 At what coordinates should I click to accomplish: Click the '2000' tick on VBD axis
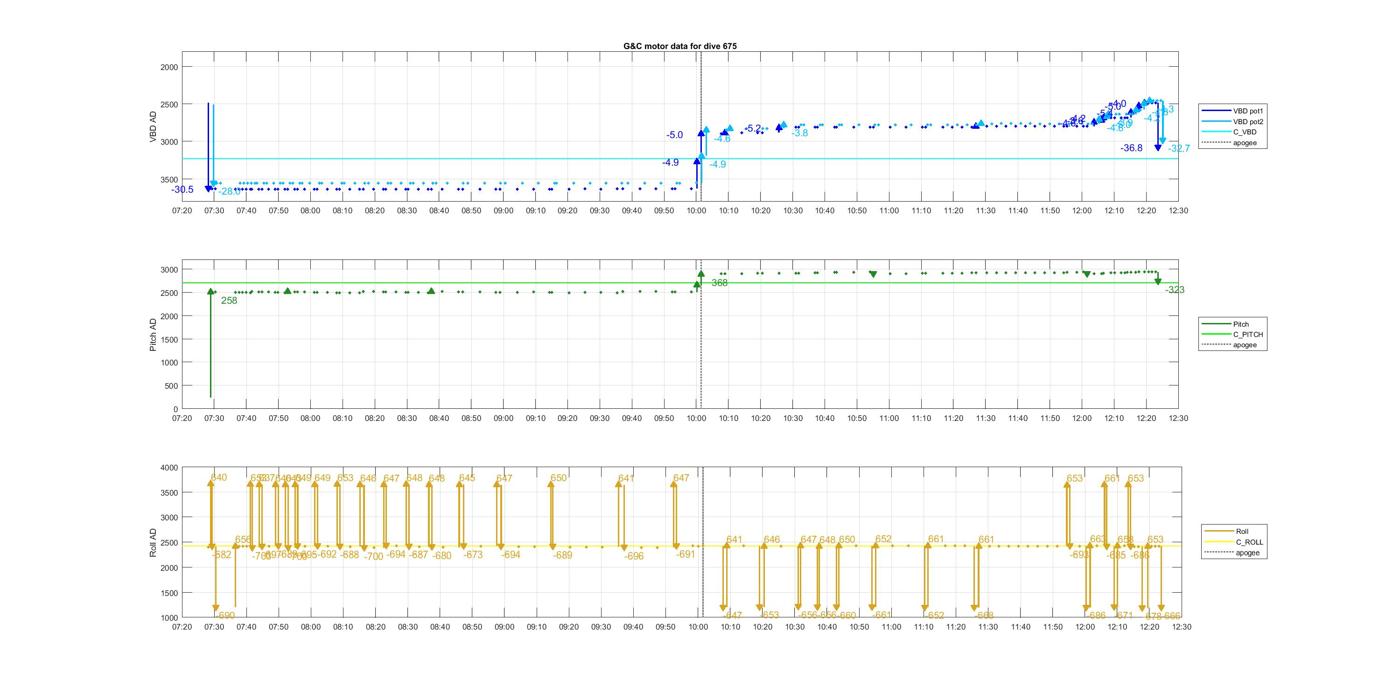tap(167, 67)
